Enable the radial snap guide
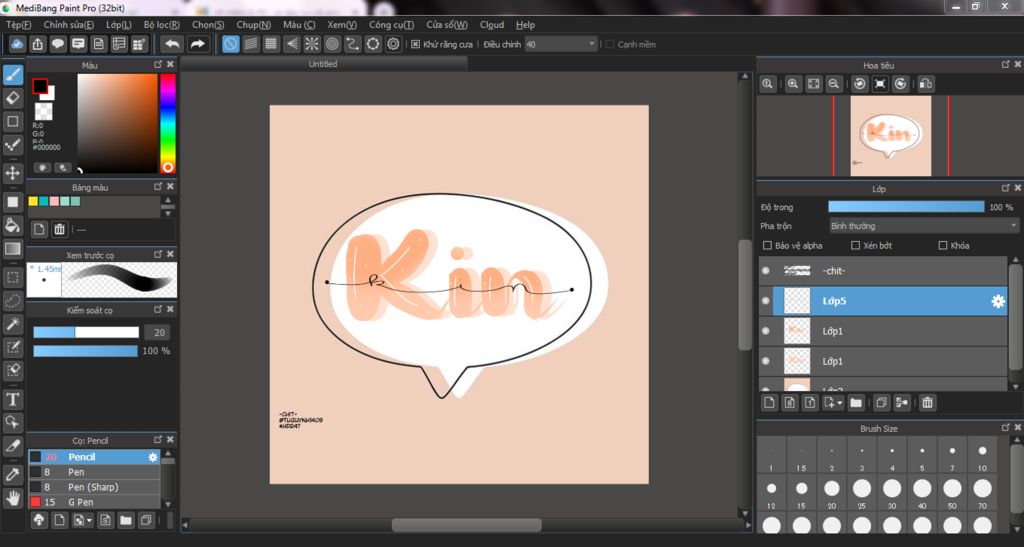The height and width of the screenshot is (547, 1024). click(x=312, y=44)
